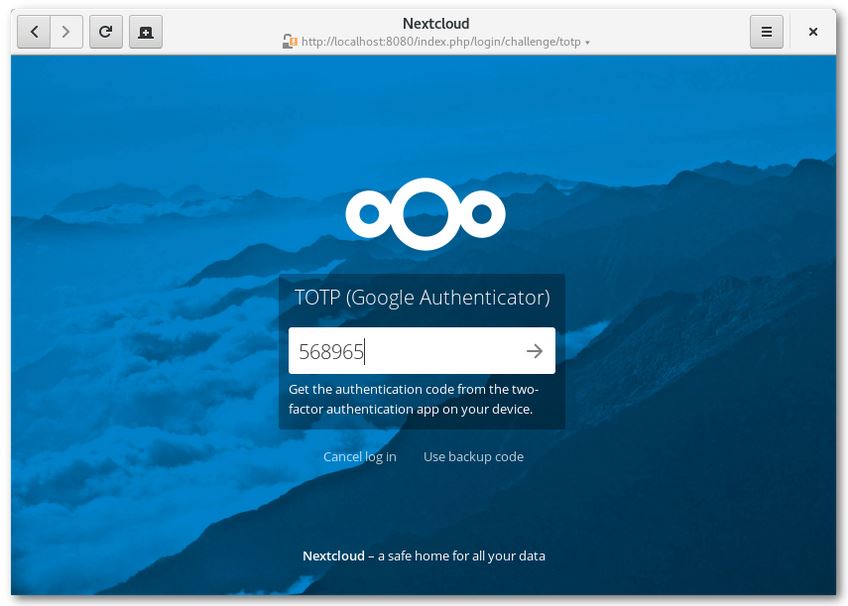
Task: Select the localhost address in the title bar
Action: click(x=441, y=42)
